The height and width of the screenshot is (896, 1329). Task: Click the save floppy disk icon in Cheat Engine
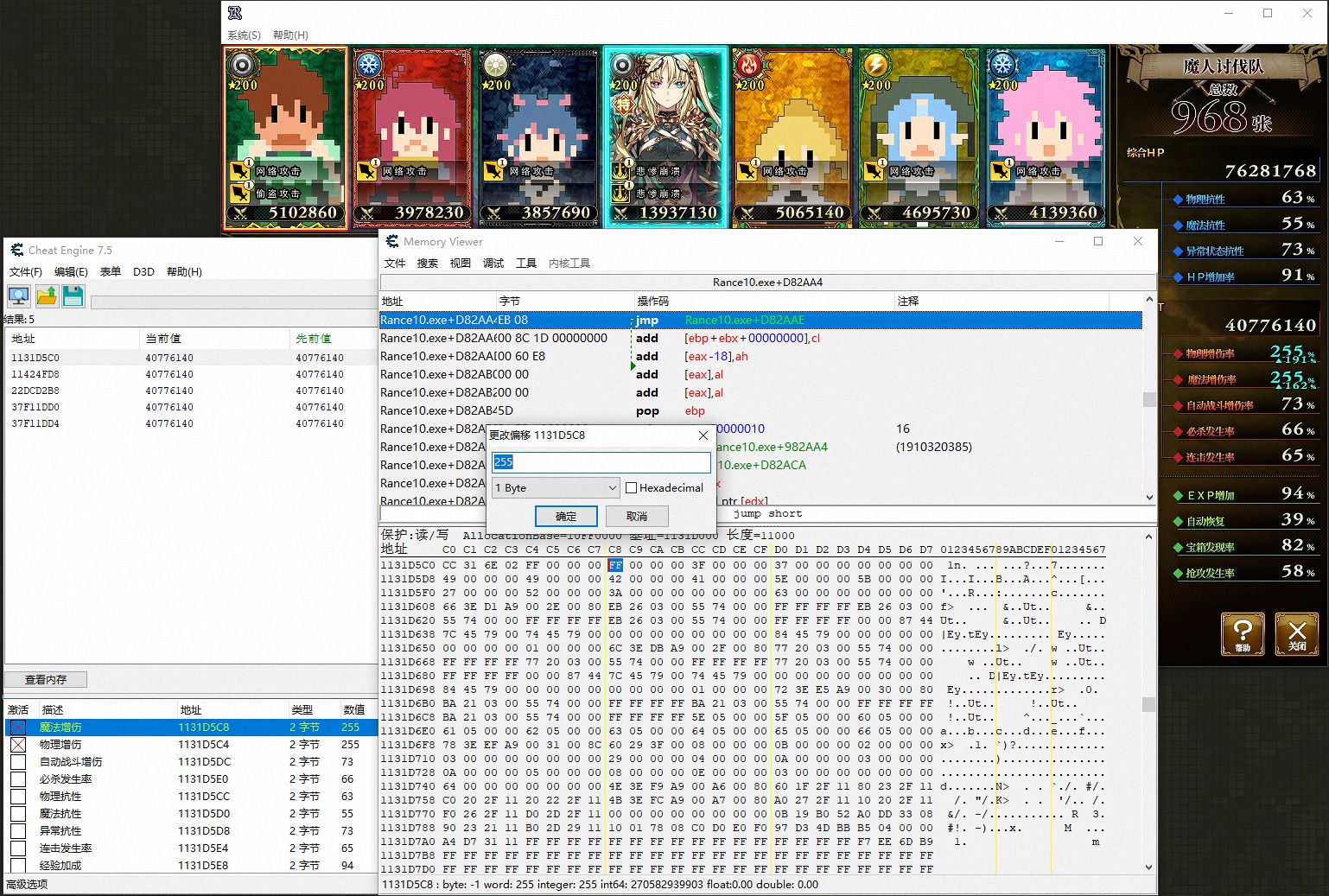tap(73, 296)
